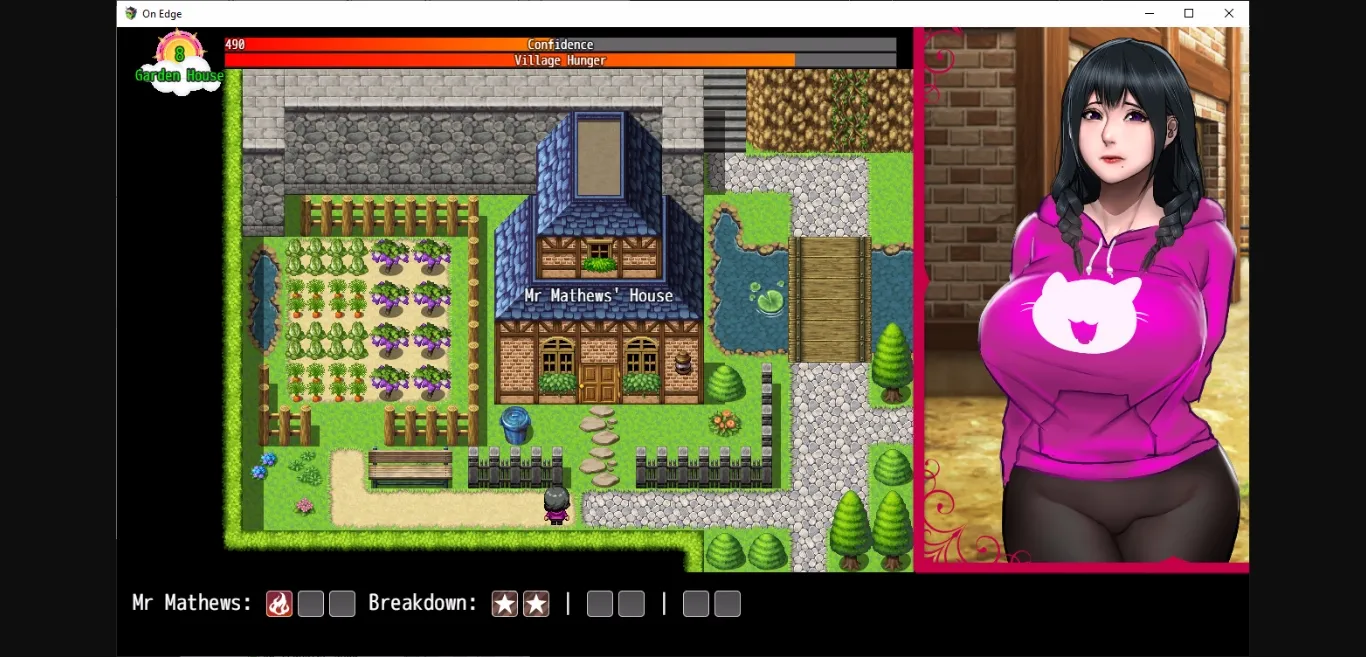The image size is (1366, 657).
Task: Click the Mr Mathews' House label
Action: coord(599,296)
